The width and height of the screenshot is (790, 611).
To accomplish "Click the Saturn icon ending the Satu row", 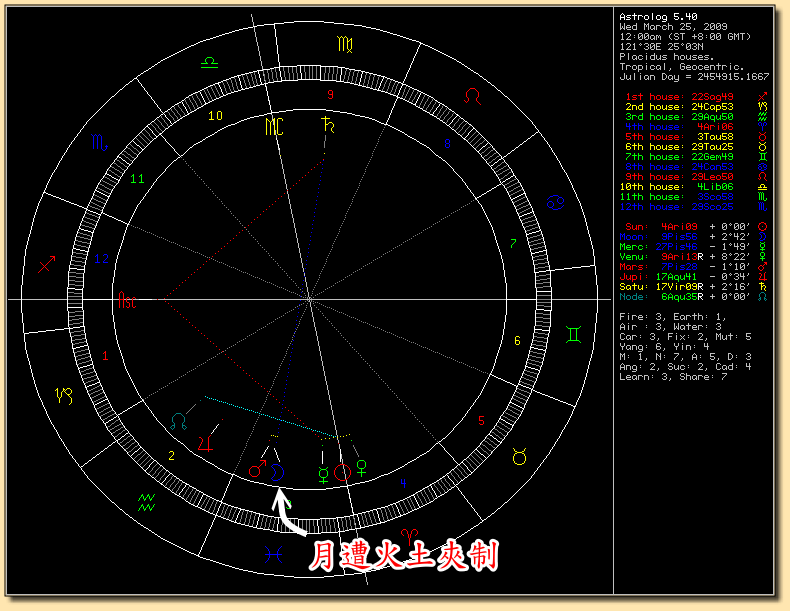I will tap(763, 287).
